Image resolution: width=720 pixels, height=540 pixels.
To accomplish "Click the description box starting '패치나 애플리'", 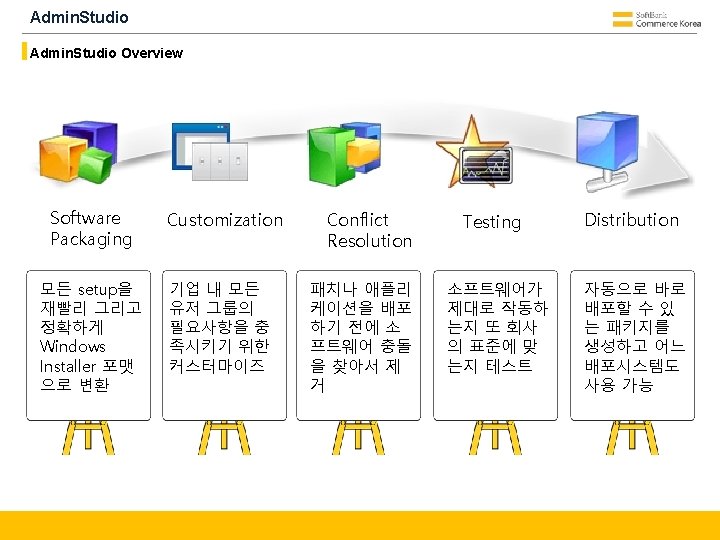I will [x=359, y=345].
